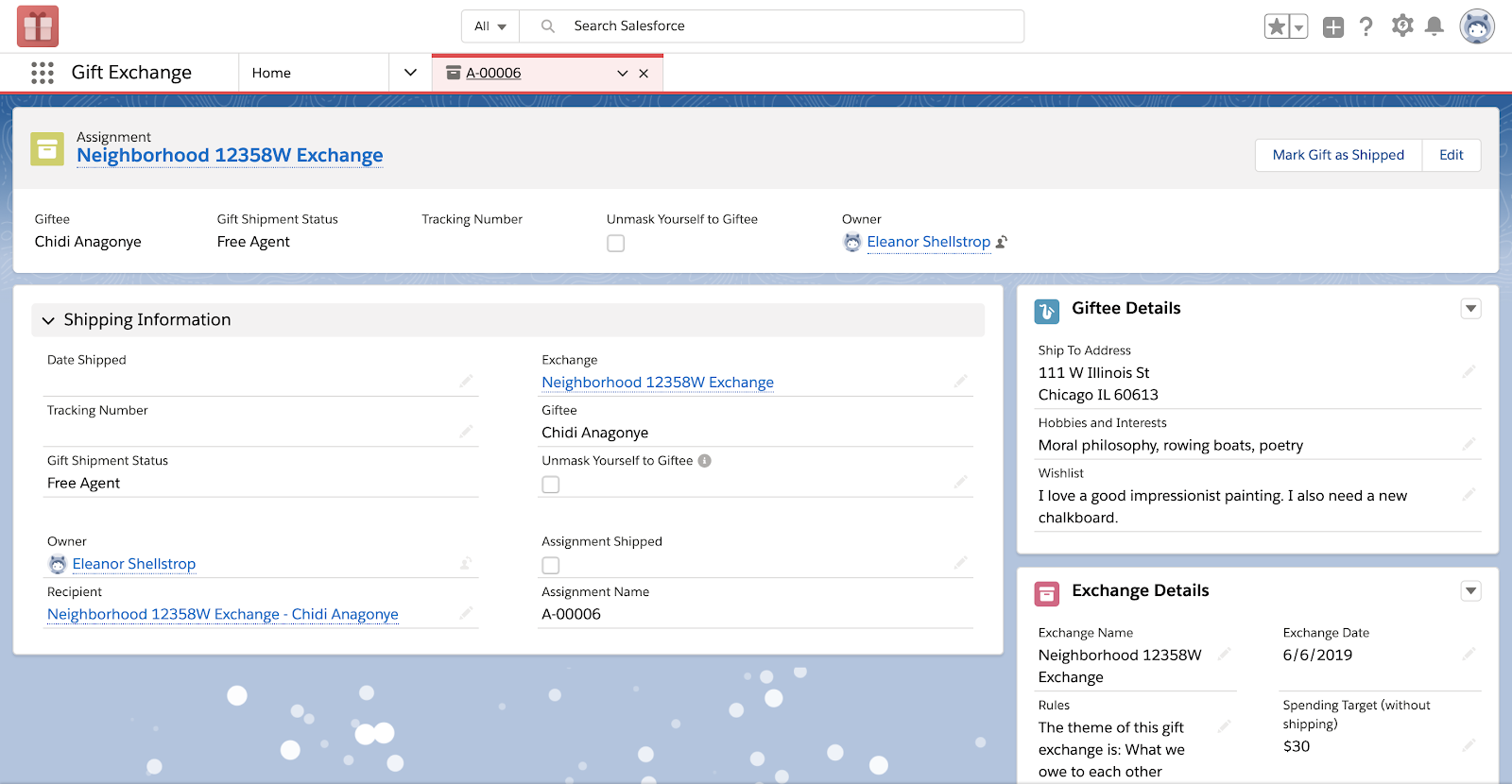The height and width of the screenshot is (784, 1512).
Task: Edit the Ship To Address pencil
Action: click(1469, 371)
